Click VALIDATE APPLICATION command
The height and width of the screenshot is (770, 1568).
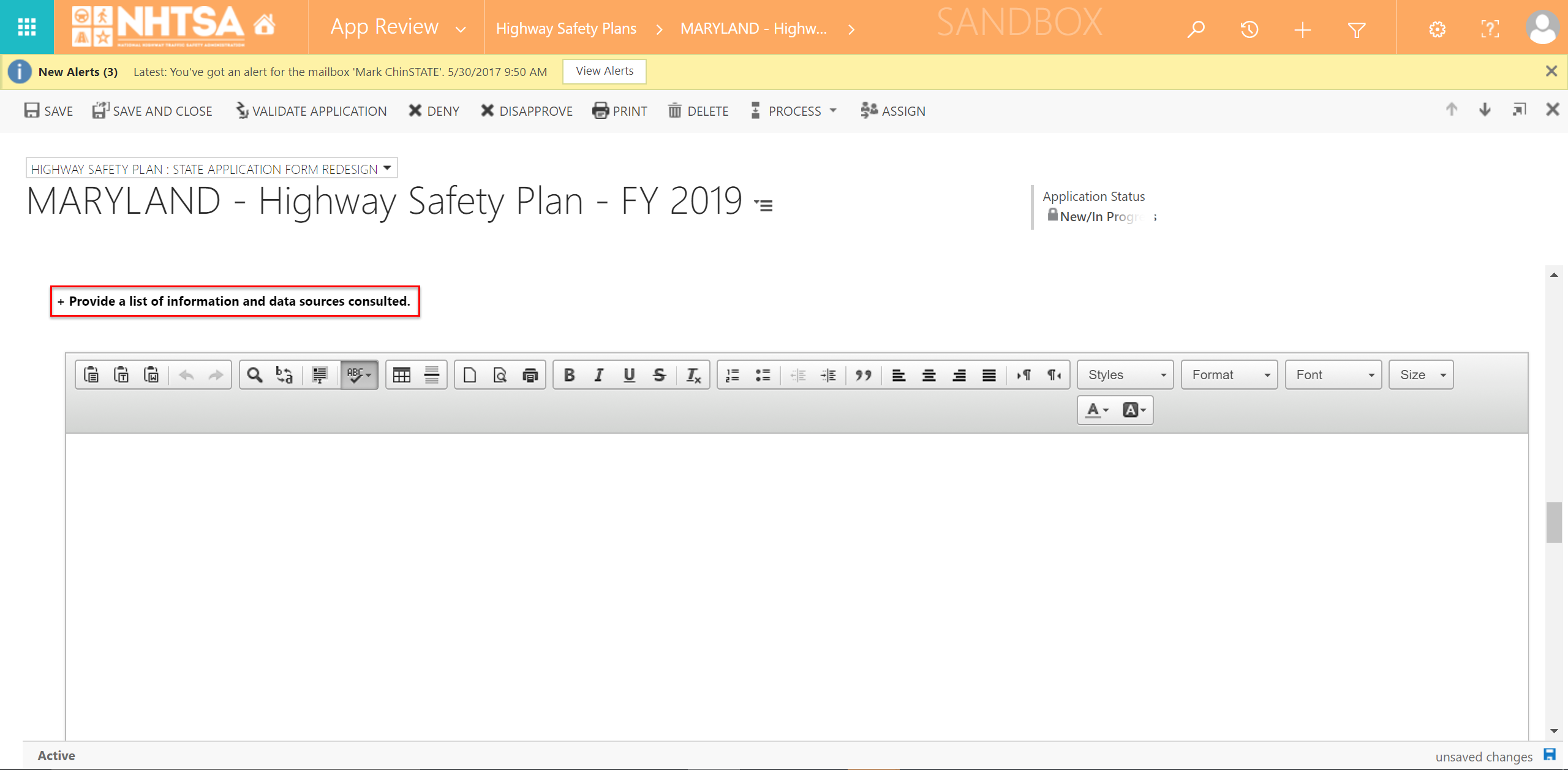pyautogui.click(x=311, y=111)
